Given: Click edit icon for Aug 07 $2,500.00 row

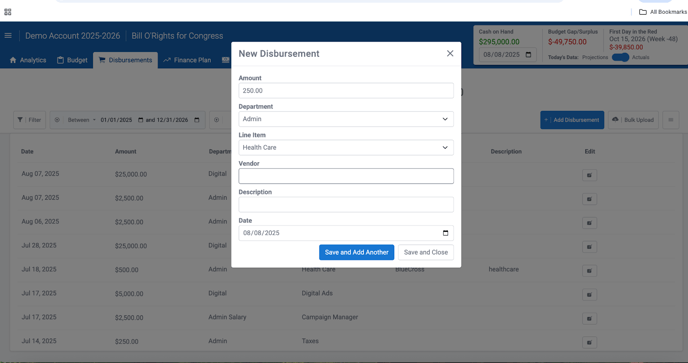Looking at the screenshot, I should pyautogui.click(x=589, y=199).
